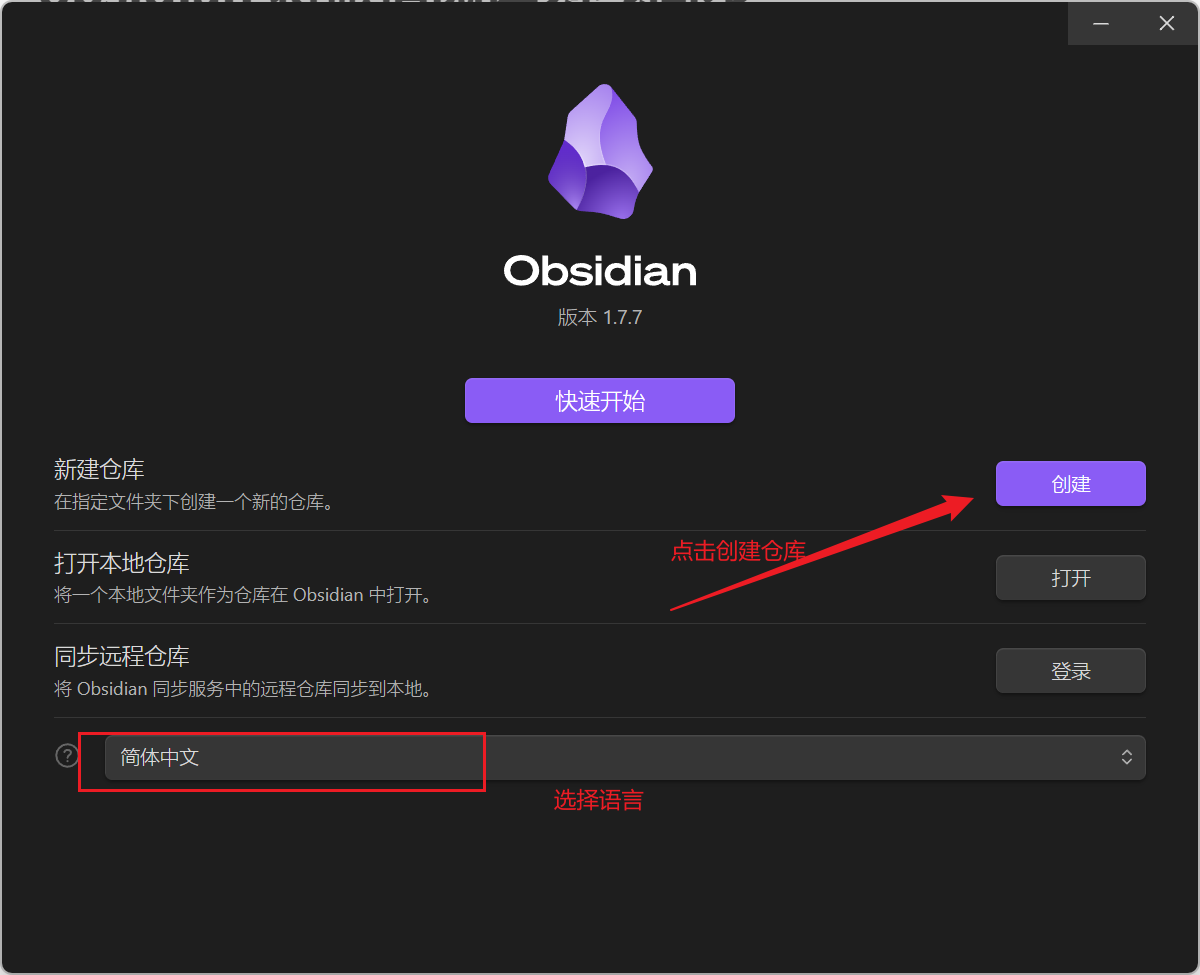Select the description under 新建仓库
The height and width of the screenshot is (975, 1200).
tap(194, 501)
